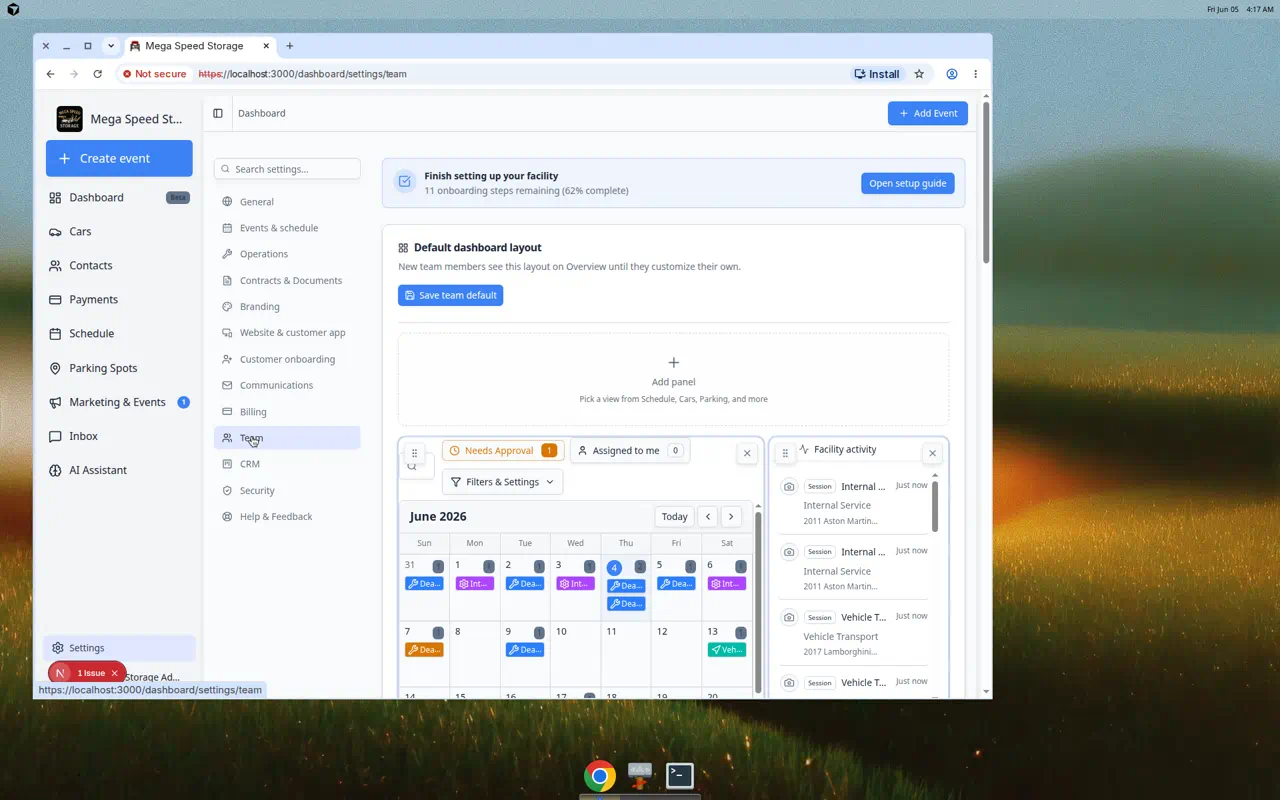Go to next month in calendar
The width and height of the screenshot is (1280, 800).
731,516
